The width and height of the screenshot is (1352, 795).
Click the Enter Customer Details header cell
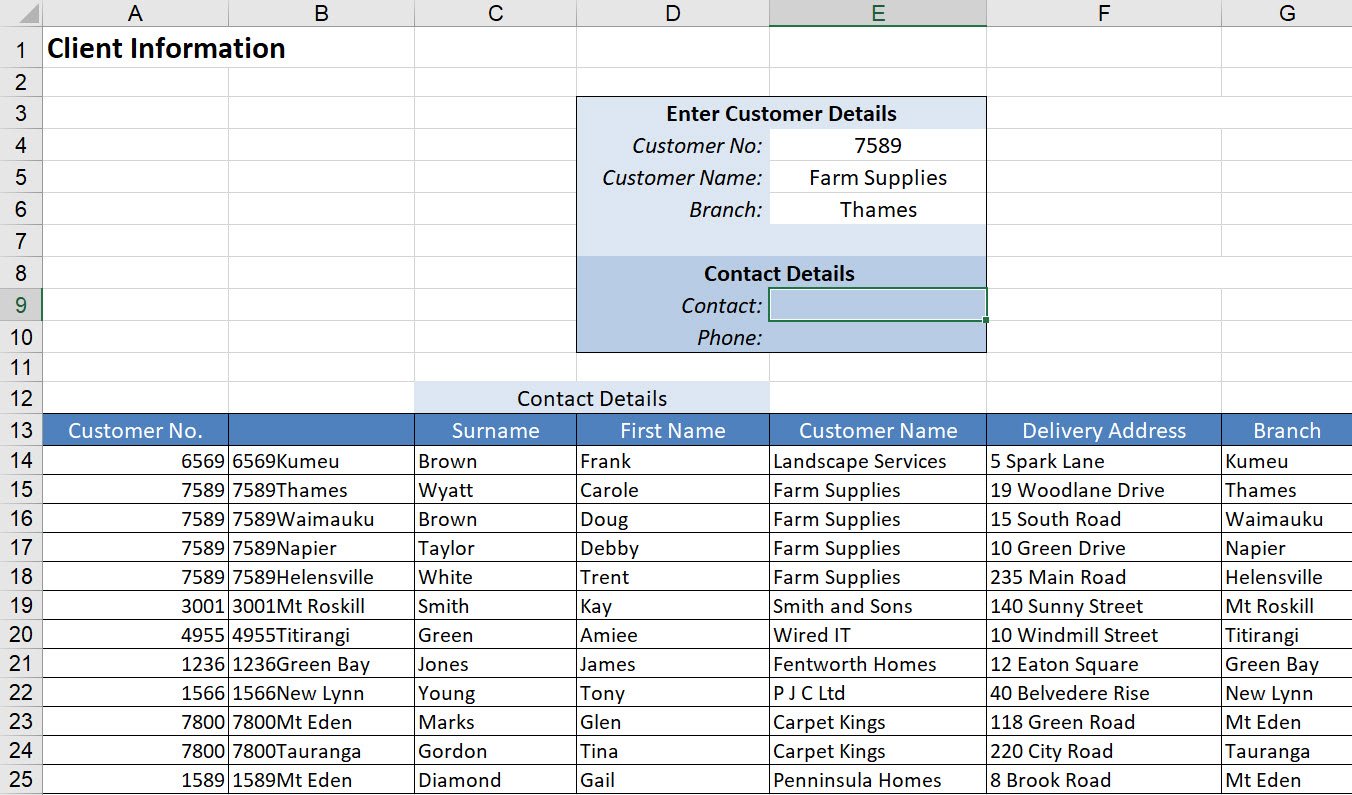point(780,113)
